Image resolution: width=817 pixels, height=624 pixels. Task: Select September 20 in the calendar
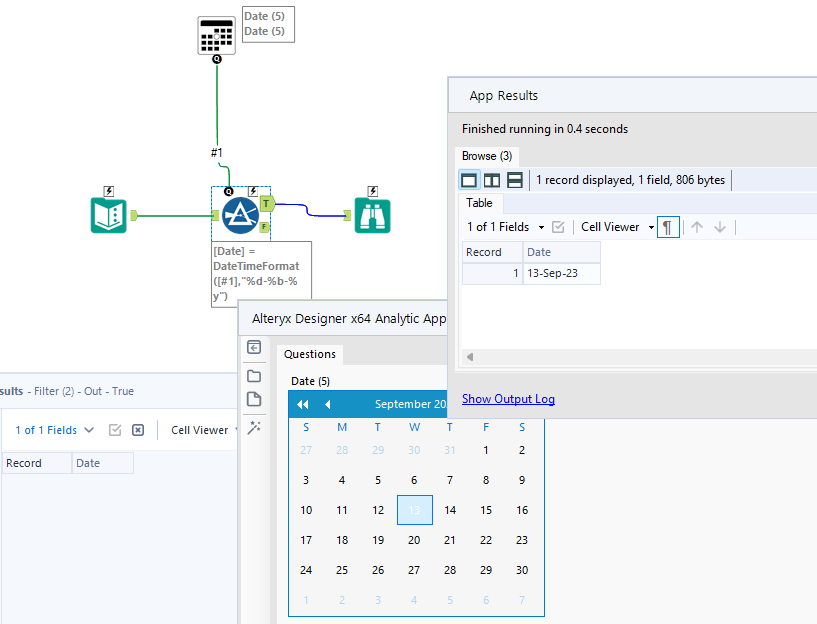pos(414,540)
